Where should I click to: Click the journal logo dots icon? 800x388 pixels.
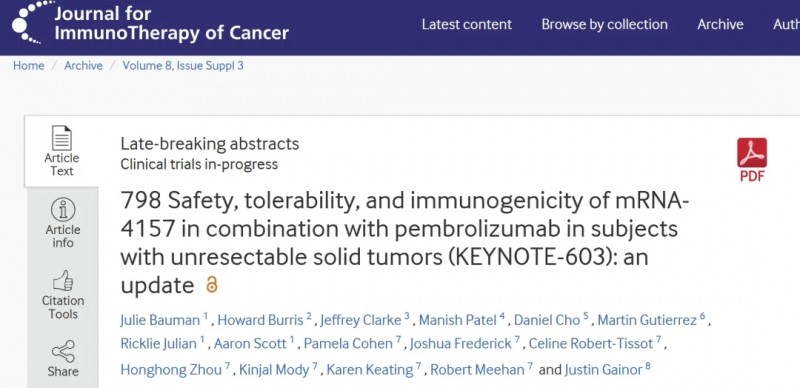click(x=32, y=22)
